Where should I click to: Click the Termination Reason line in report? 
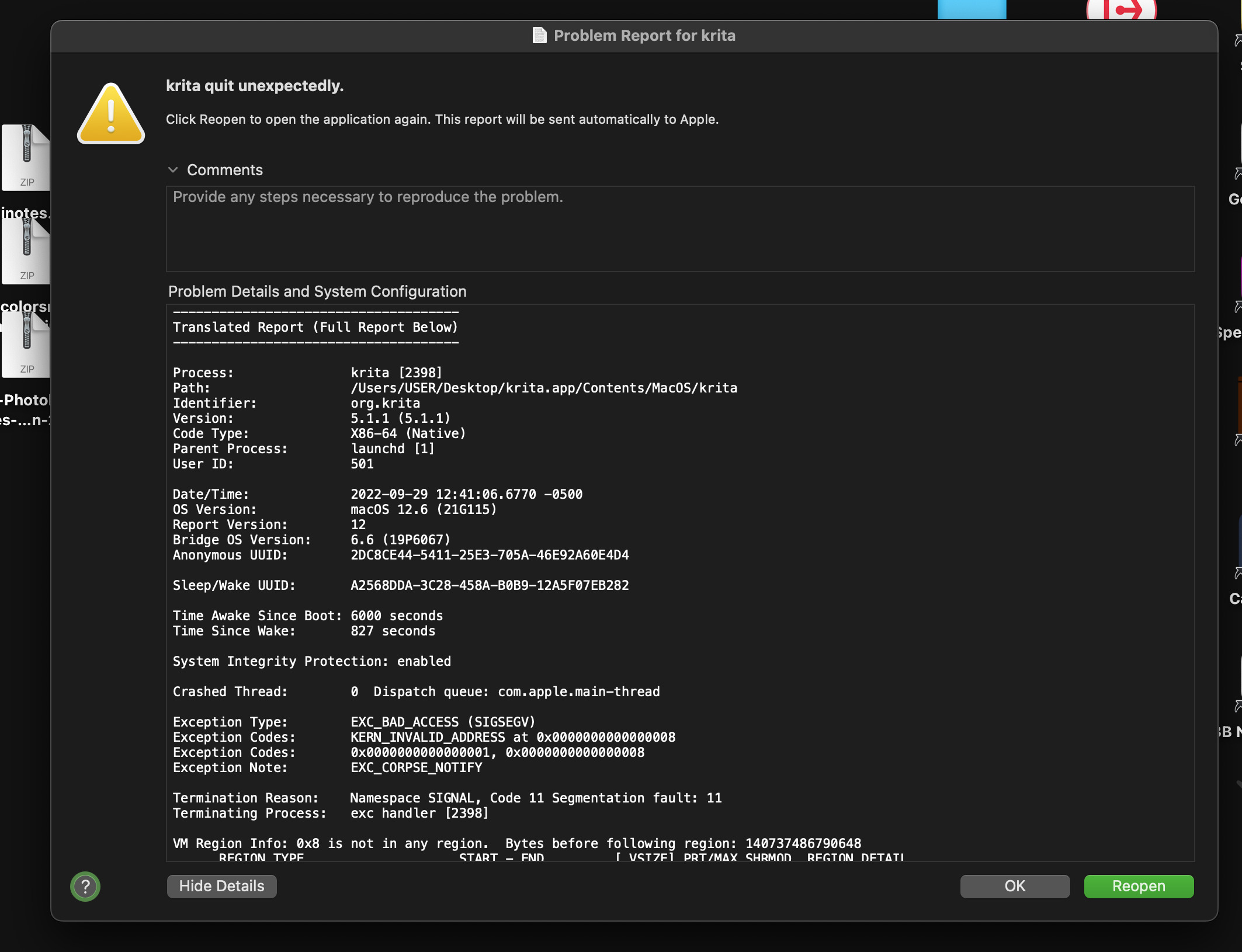tap(447, 798)
